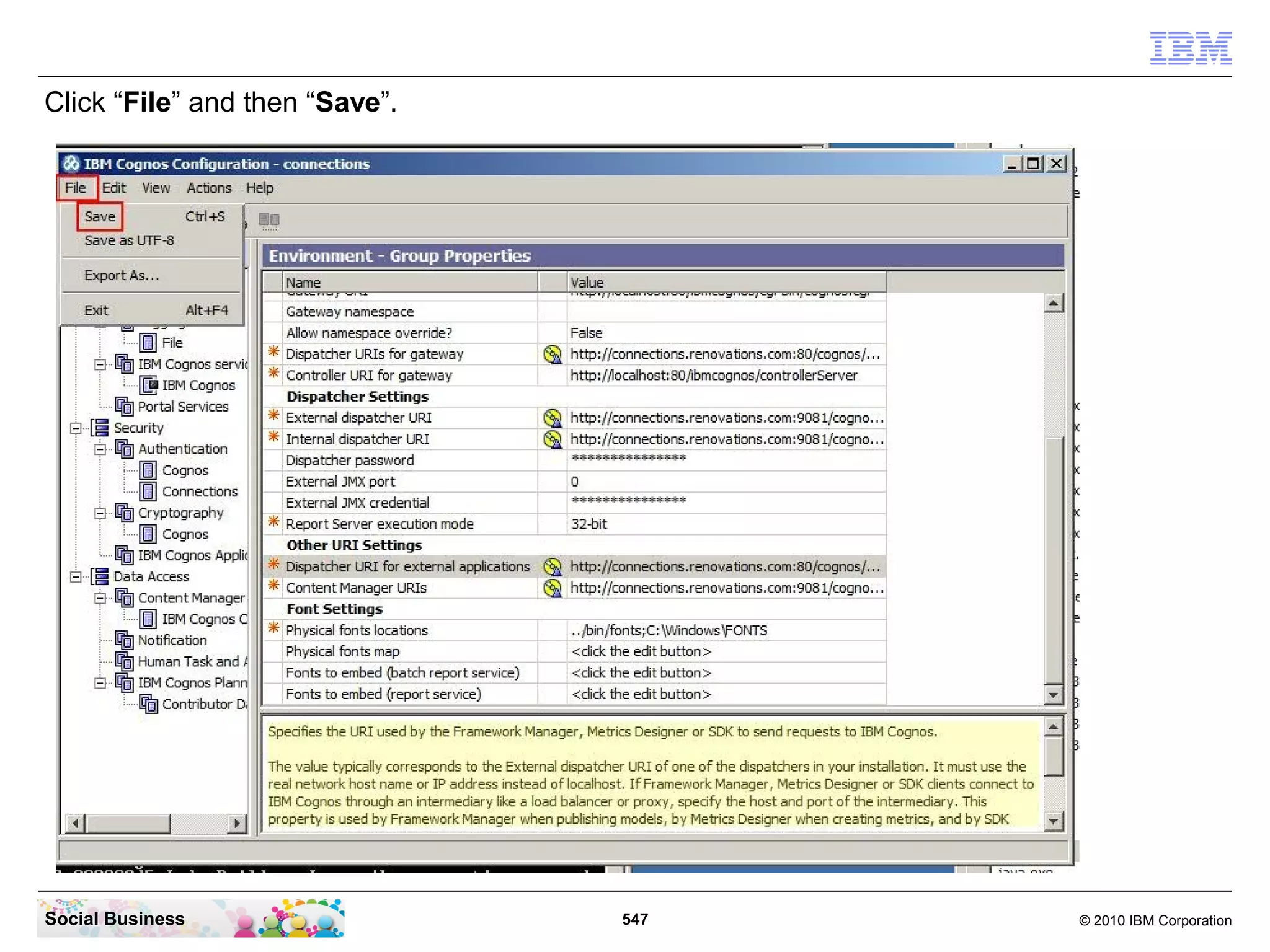
Task: Click the Authentication folder icon
Action: tap(124, 449)
